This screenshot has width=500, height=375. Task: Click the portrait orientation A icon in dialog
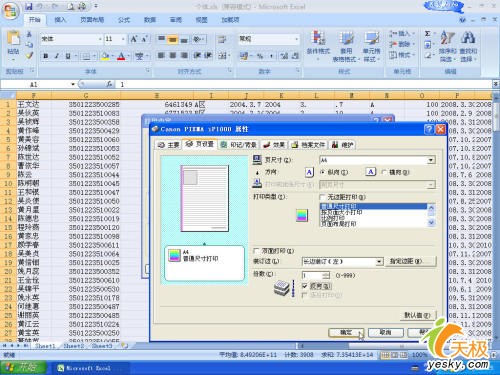309,172
